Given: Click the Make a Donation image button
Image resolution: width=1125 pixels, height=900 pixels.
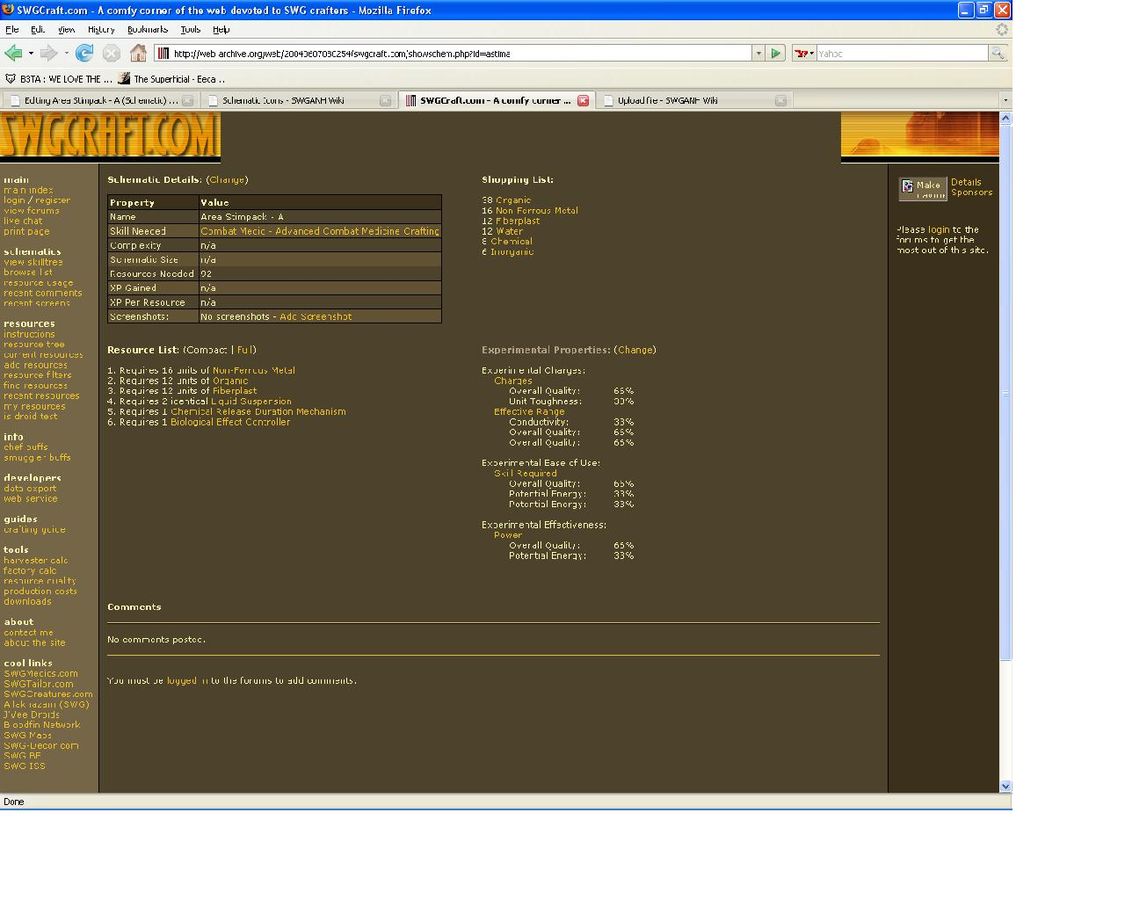Looking at the screenshot, I should 922,189.
